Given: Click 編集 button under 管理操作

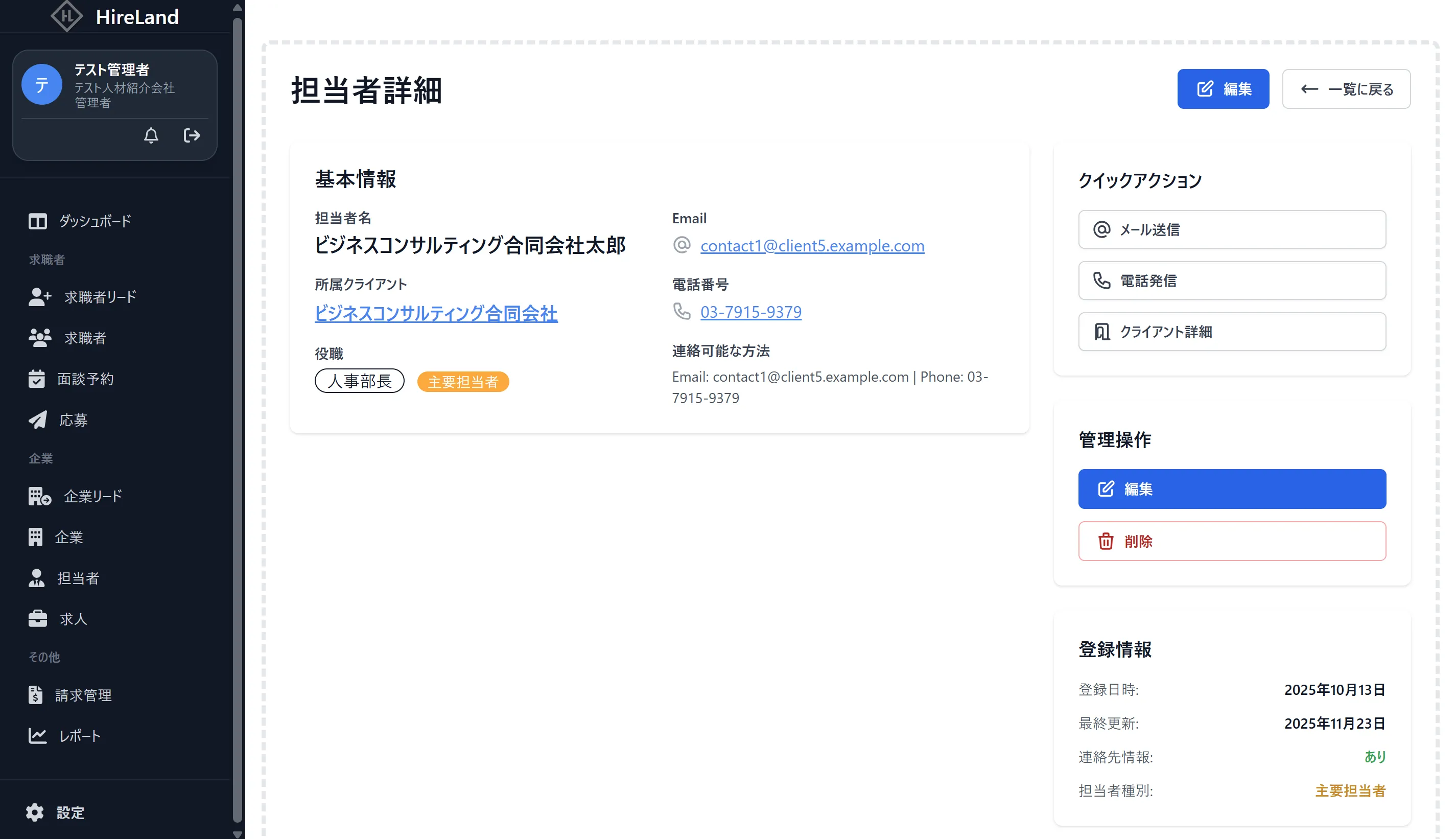Looking at the screenshot, I should (1232, 489).
